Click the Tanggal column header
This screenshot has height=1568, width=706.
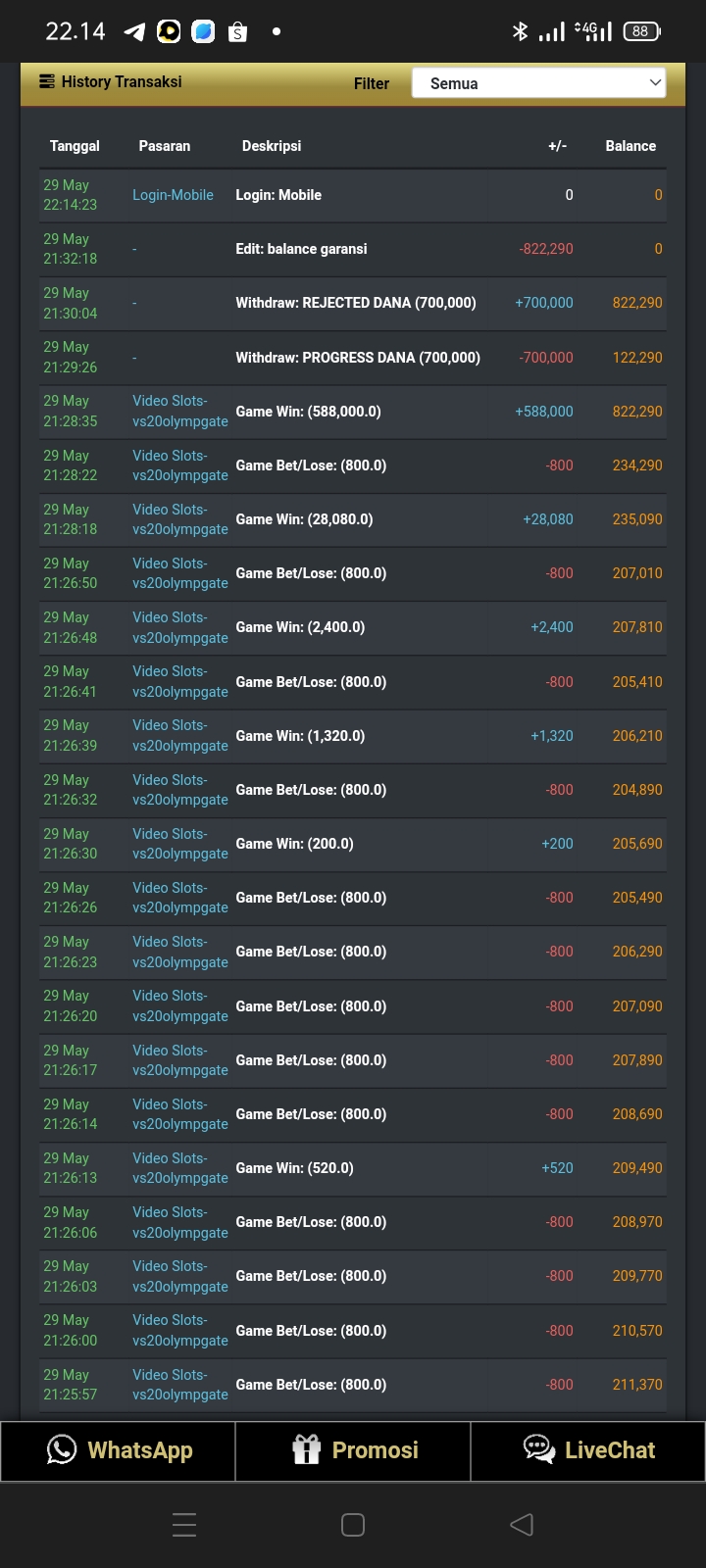click(75, 146)
